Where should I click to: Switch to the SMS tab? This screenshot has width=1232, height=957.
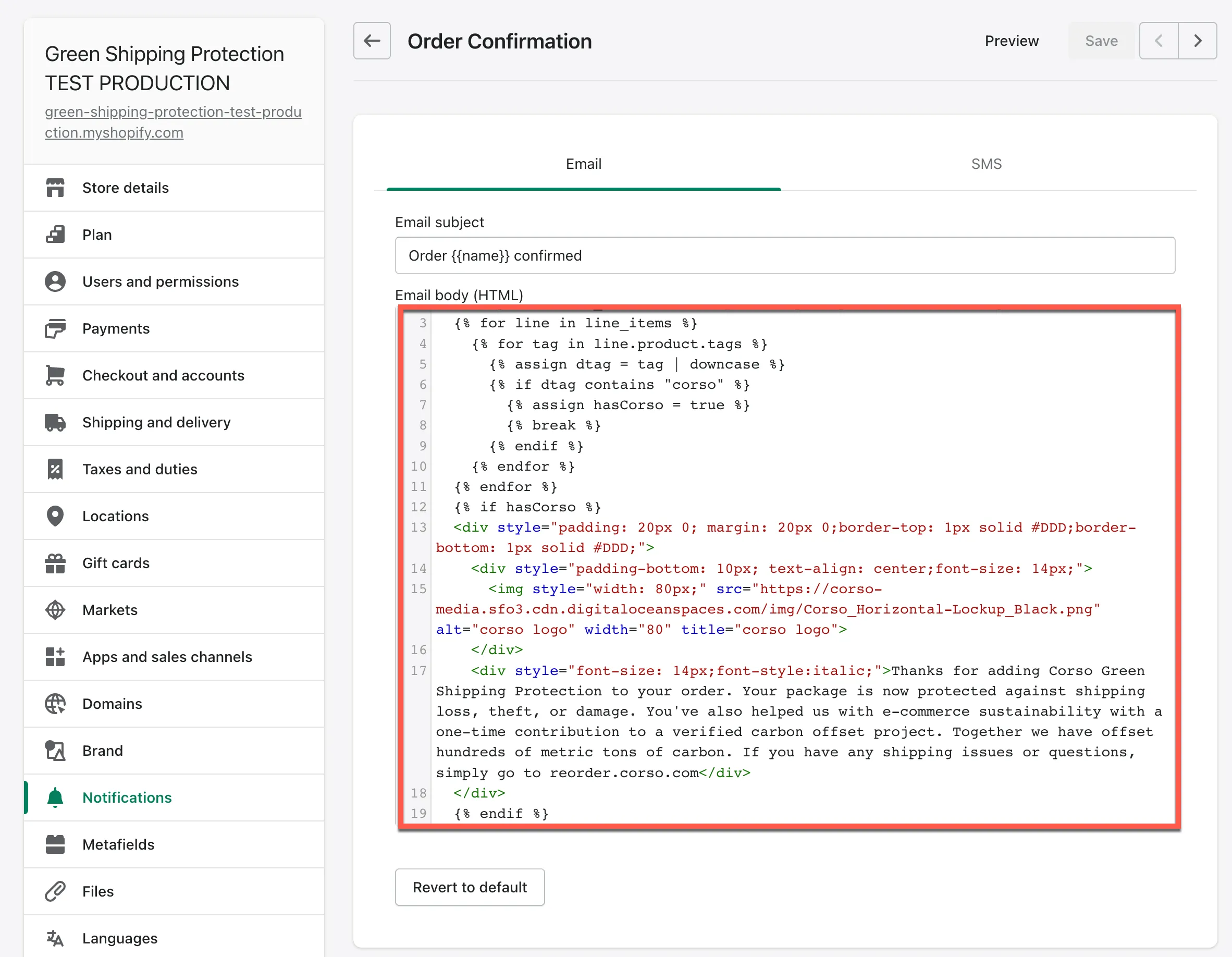tap(986, 164)
